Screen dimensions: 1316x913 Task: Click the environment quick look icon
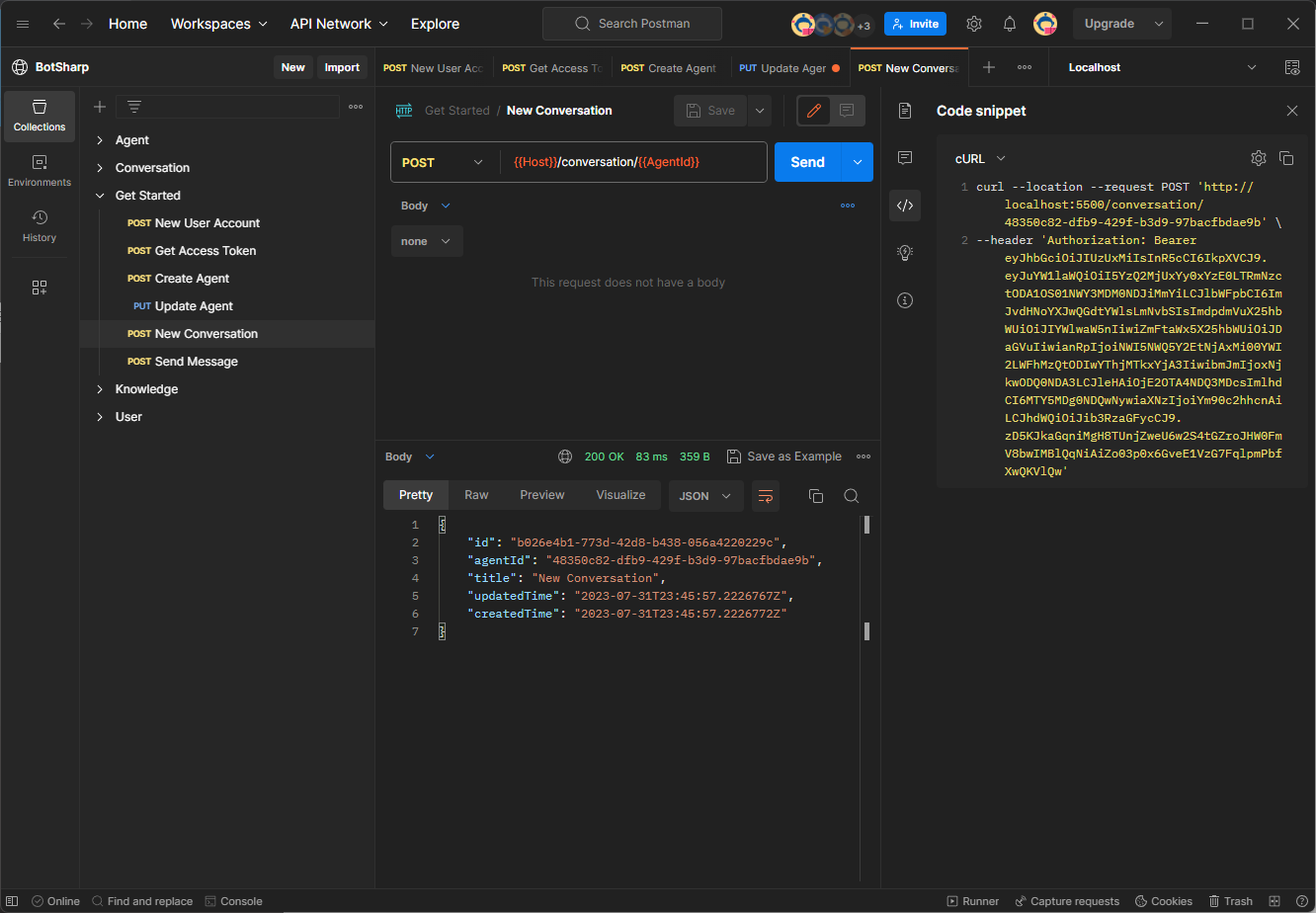1292,67
